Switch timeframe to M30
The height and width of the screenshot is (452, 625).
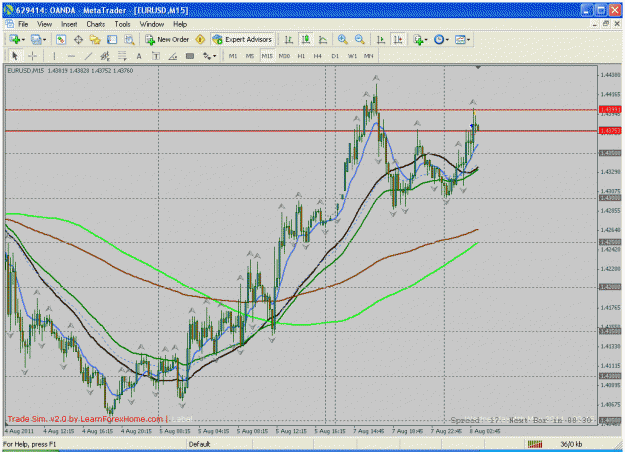point(284,56)
